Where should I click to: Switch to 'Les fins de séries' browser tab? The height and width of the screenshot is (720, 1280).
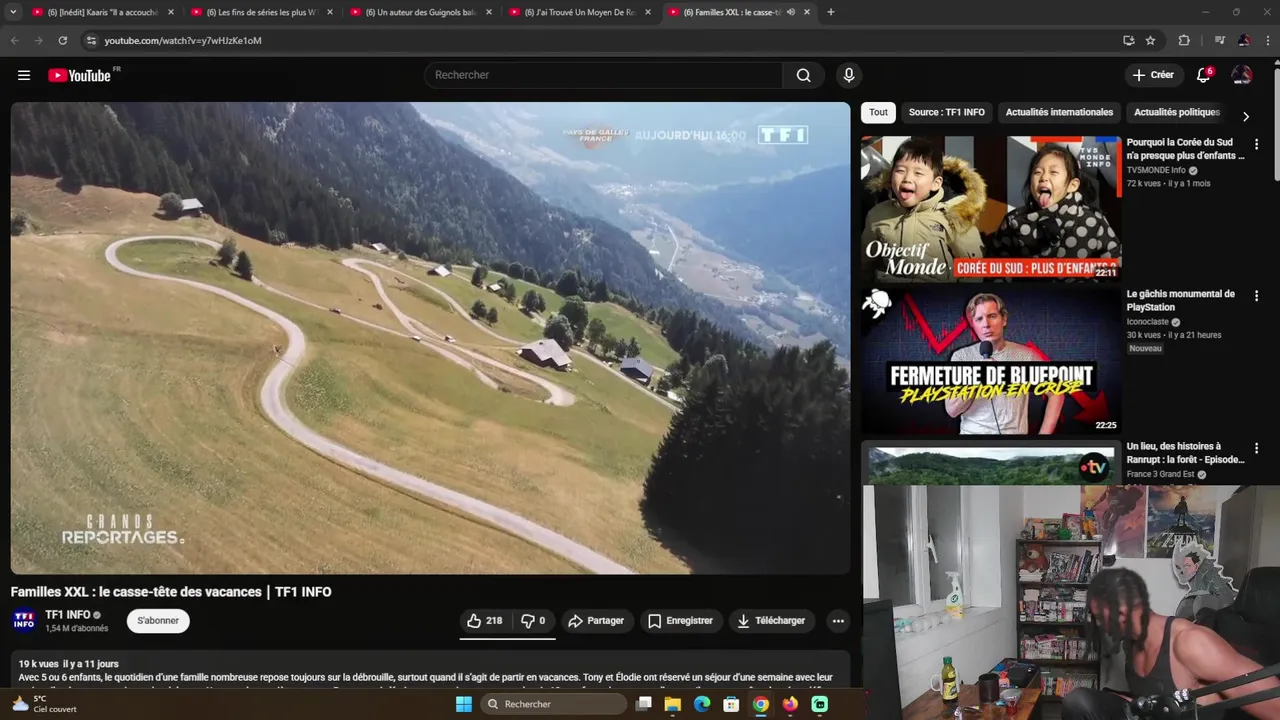click(x=262, y=12)
